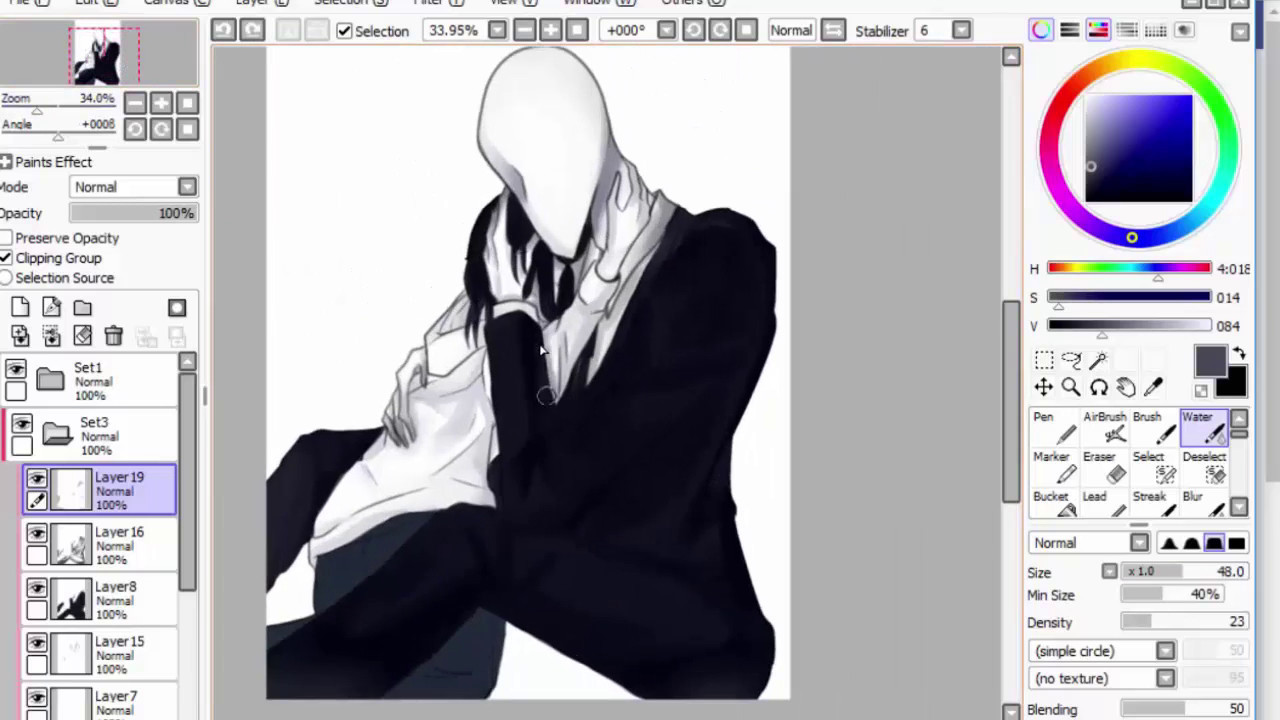Click the layer panel vertical scrollbar
This screenshot has width=1280, height=720.
point(187,483)
